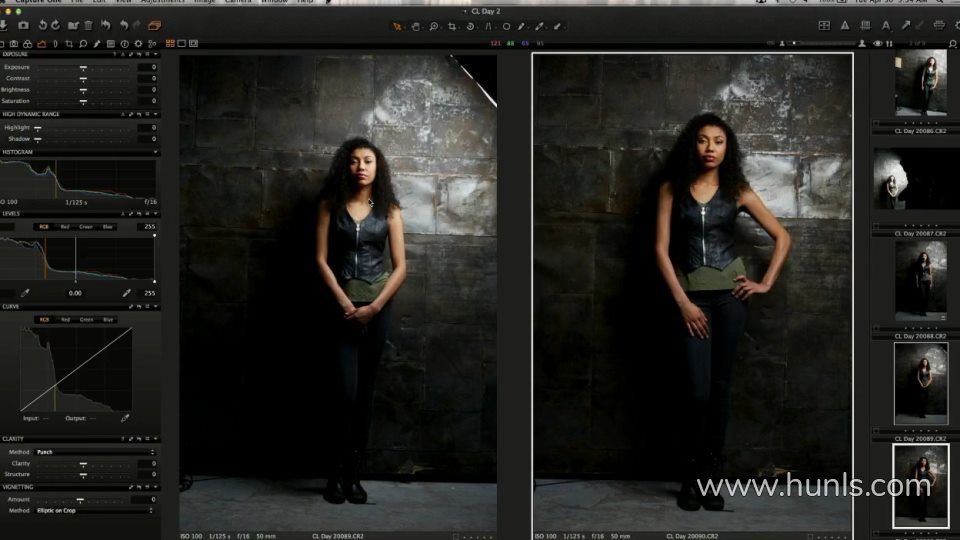This screenshot has height=540, width=960.
Task: Select thumbnail CL Day 20086.CR2 in browser
Action: point(921,83)
